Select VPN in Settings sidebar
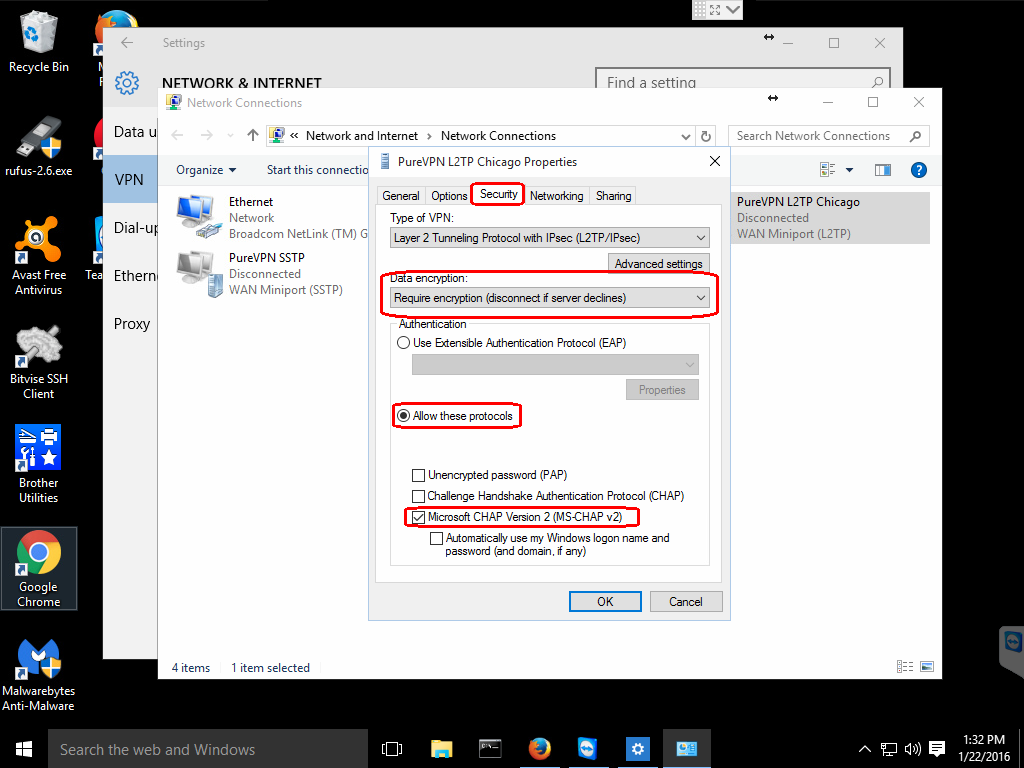 (130, 180)
